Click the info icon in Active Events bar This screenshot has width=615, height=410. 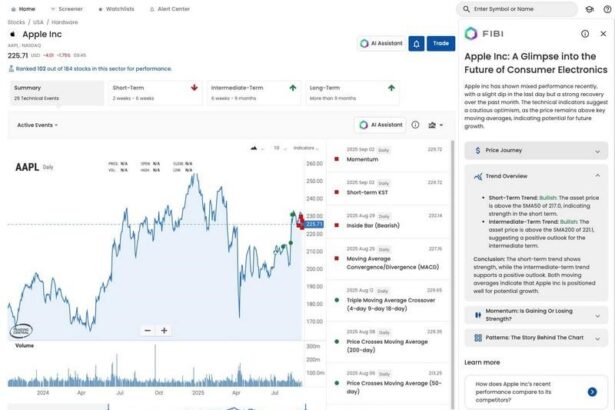(415, 125)
